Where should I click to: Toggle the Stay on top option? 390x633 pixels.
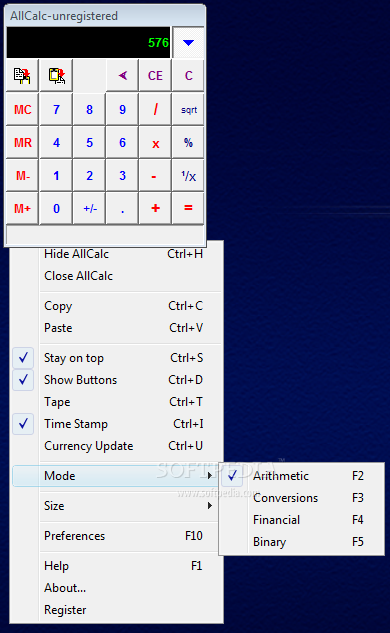click(x=117, y=358)
